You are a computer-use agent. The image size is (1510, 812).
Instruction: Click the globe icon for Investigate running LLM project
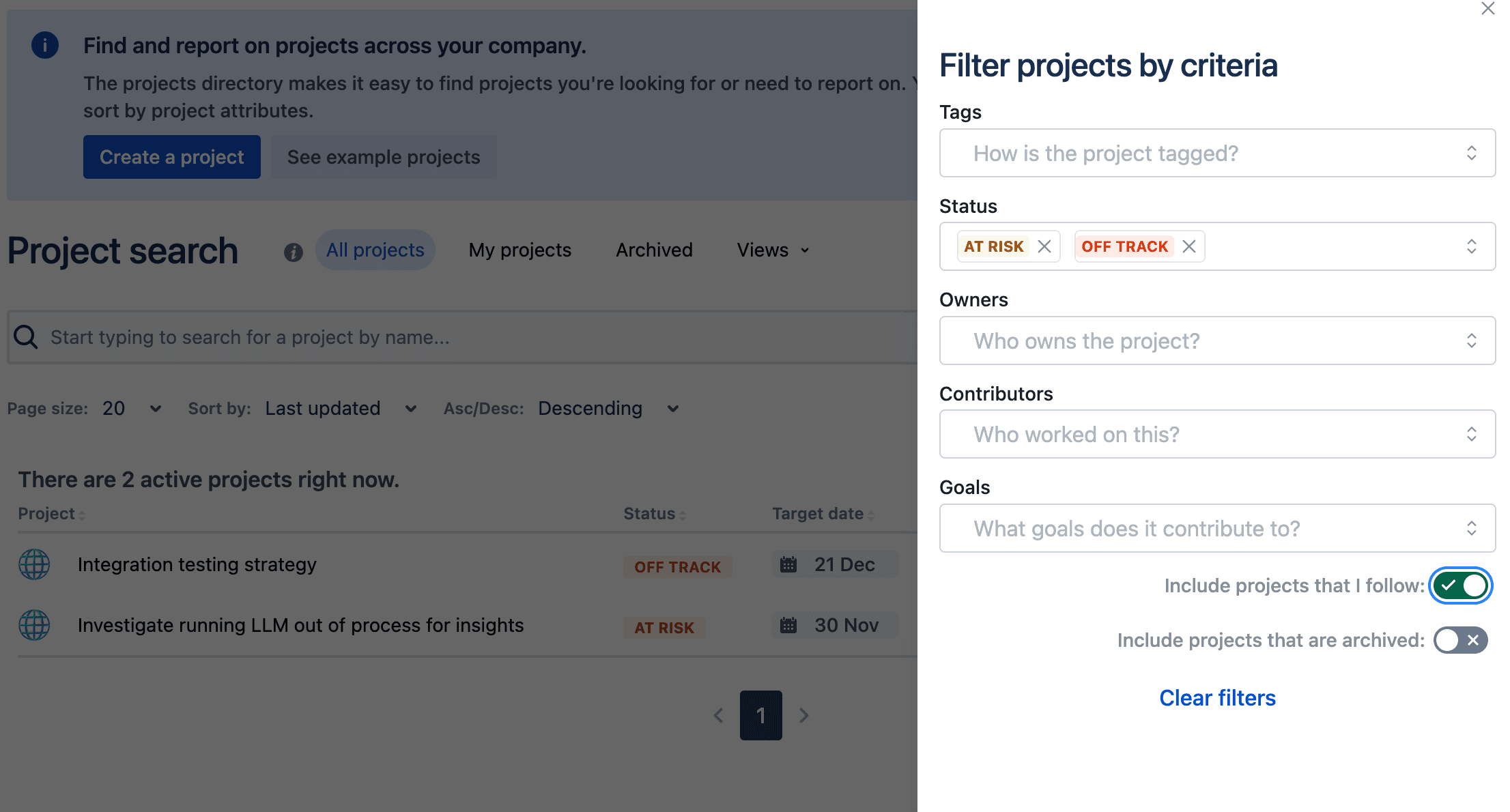pyautogui.click(x=34, y=625)
